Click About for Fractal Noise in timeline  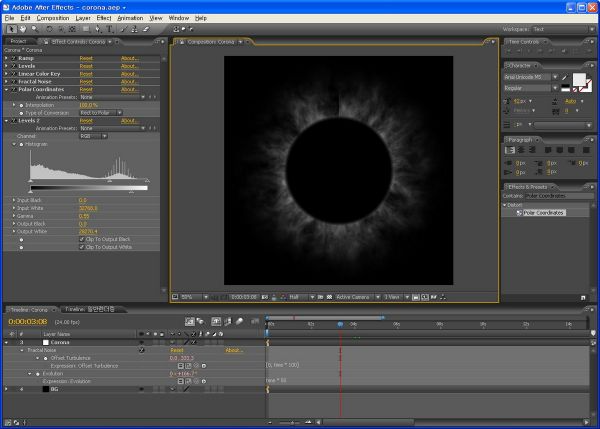pos(234,350)
